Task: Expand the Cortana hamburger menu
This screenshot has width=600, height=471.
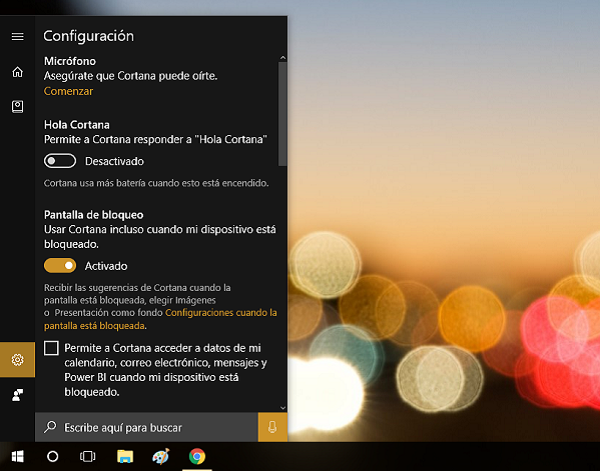Action: click(17, 36)
